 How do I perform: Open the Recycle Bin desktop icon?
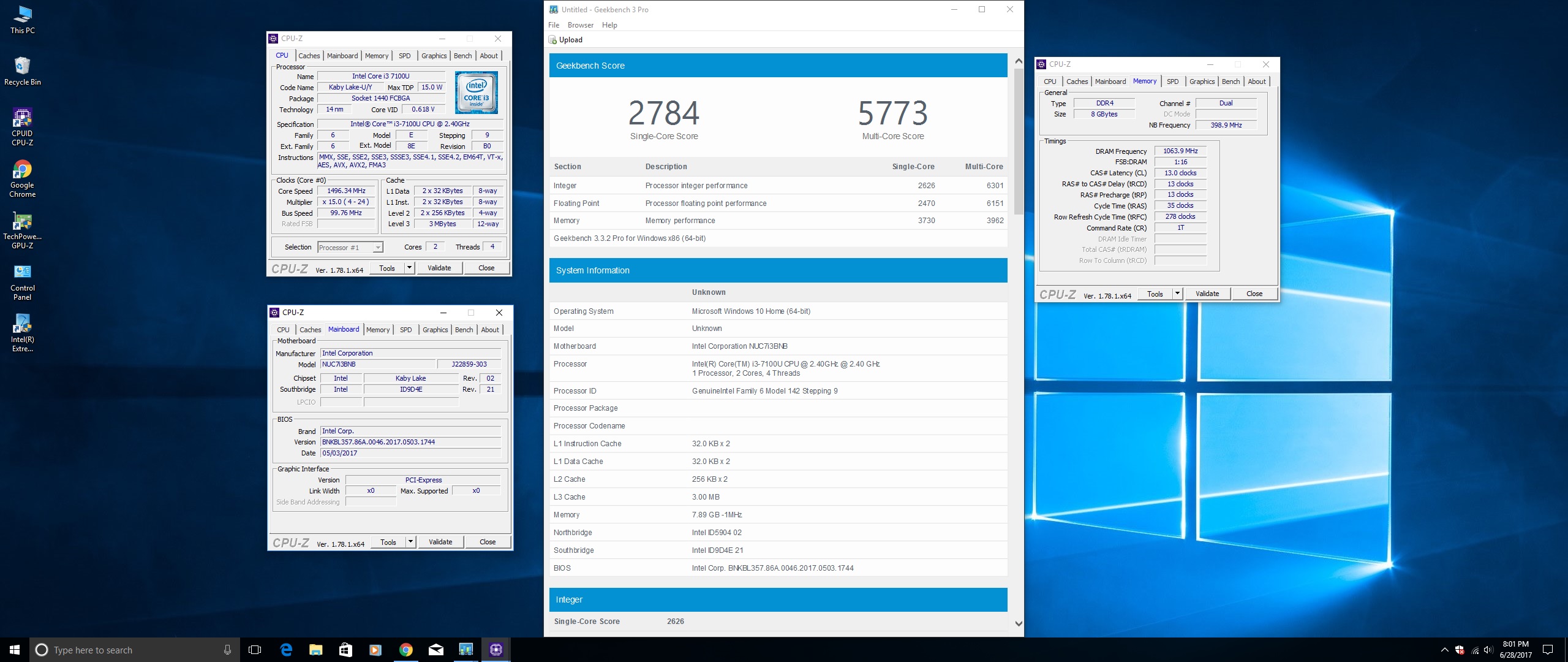23,70
